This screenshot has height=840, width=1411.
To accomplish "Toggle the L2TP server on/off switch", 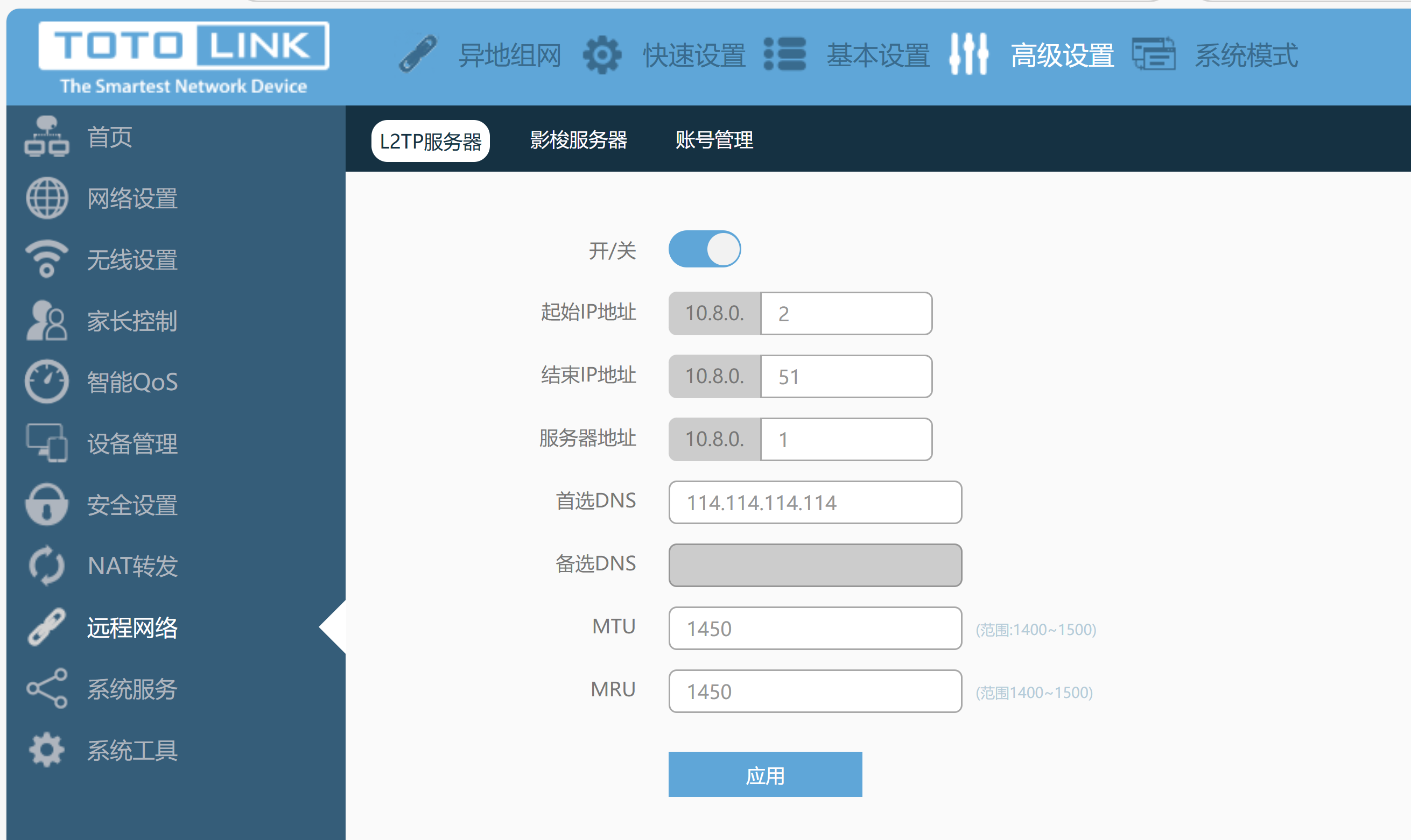I will 704,249.
